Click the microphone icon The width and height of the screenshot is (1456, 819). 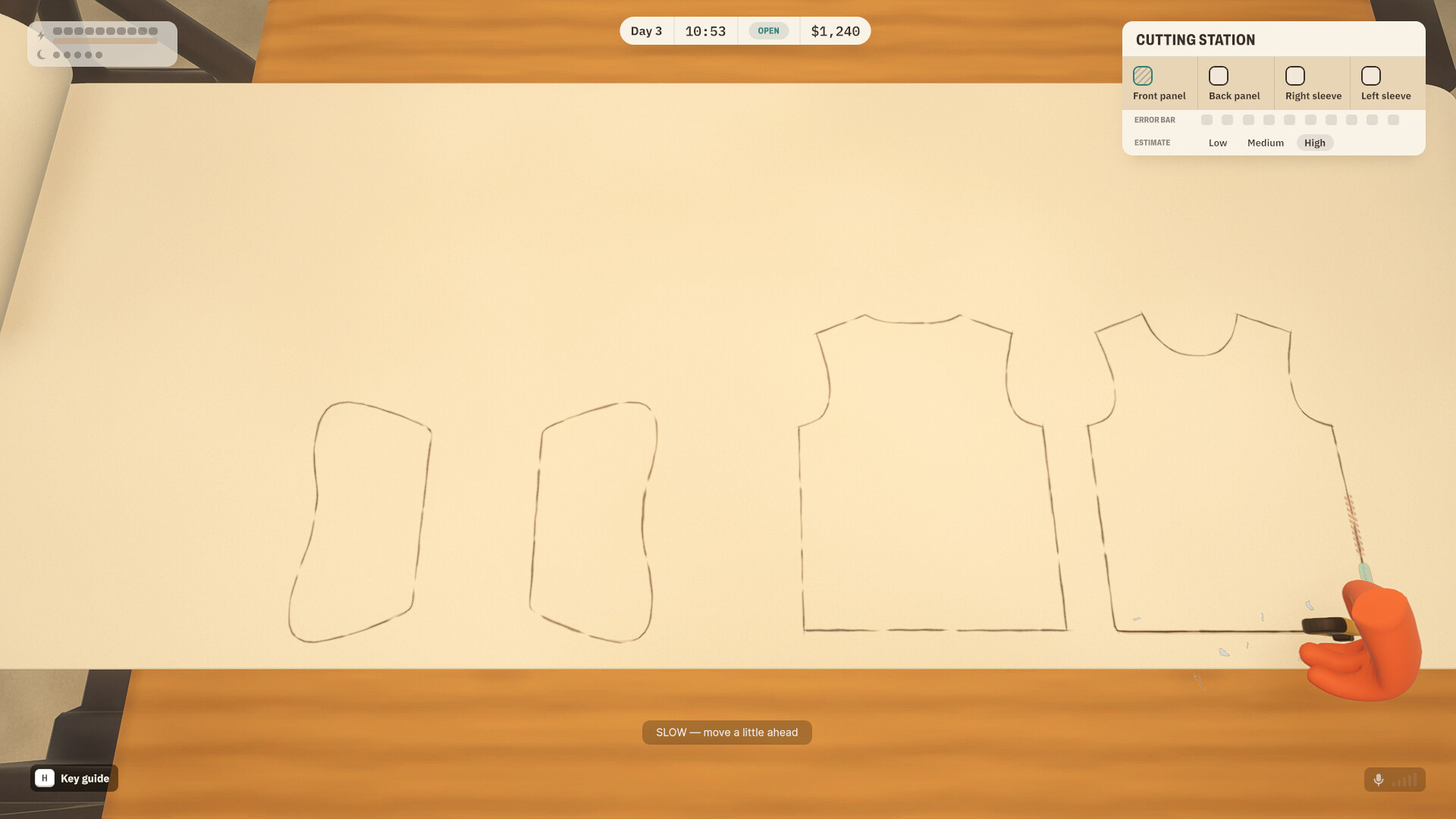[x=1378, y=780]
